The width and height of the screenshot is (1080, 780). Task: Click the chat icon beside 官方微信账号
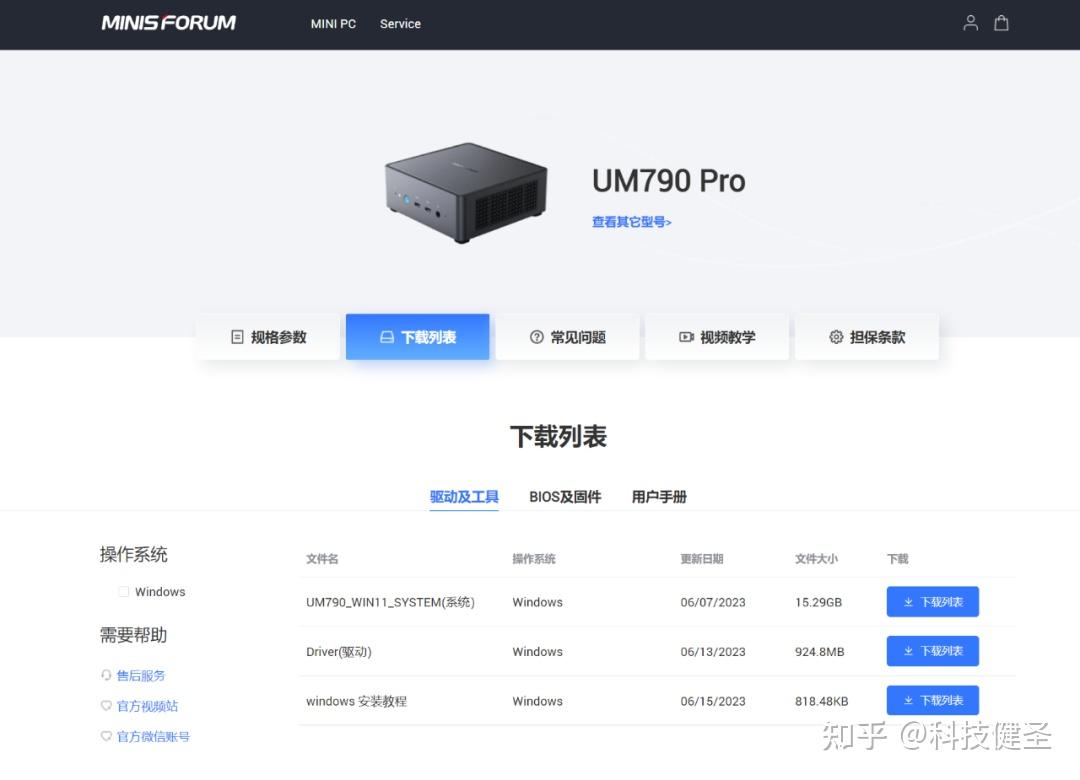[x=107, y=736]
